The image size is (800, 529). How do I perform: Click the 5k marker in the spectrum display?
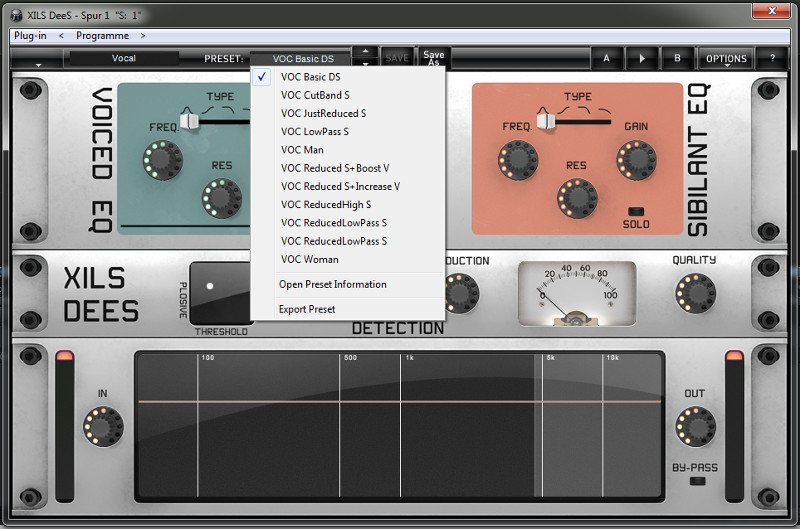(x=551, y=358)
